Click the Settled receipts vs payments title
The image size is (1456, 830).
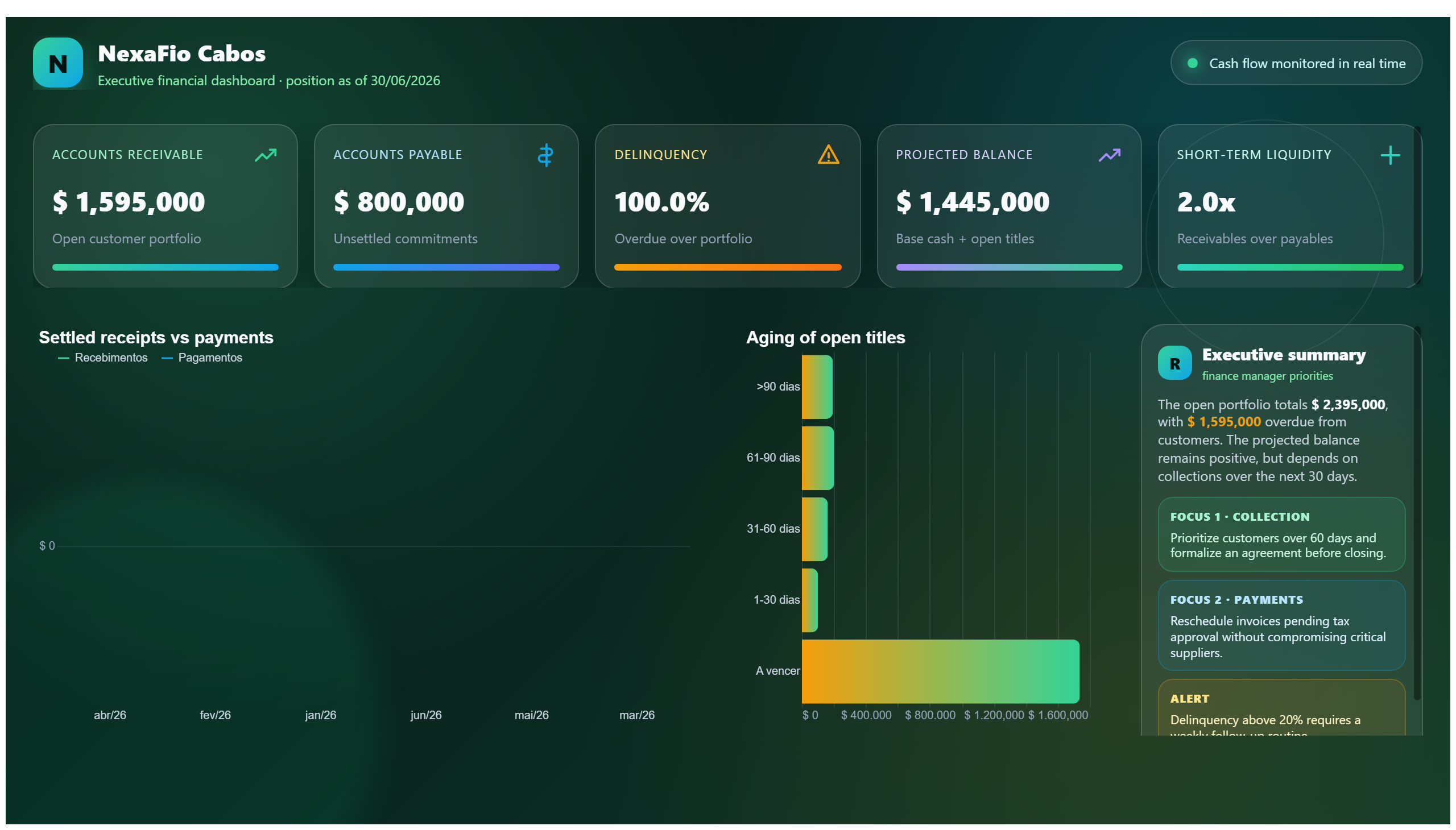coord(156,338)
